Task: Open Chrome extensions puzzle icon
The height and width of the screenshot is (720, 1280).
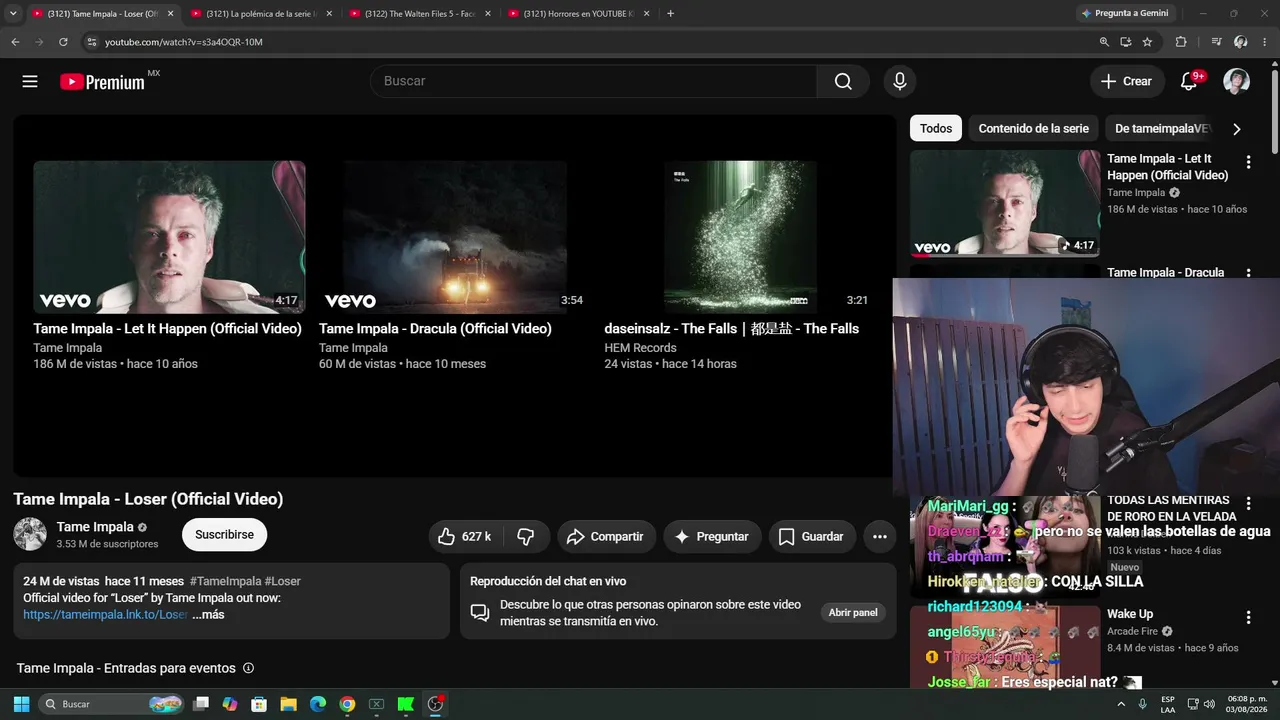Action: (1181, 42)
